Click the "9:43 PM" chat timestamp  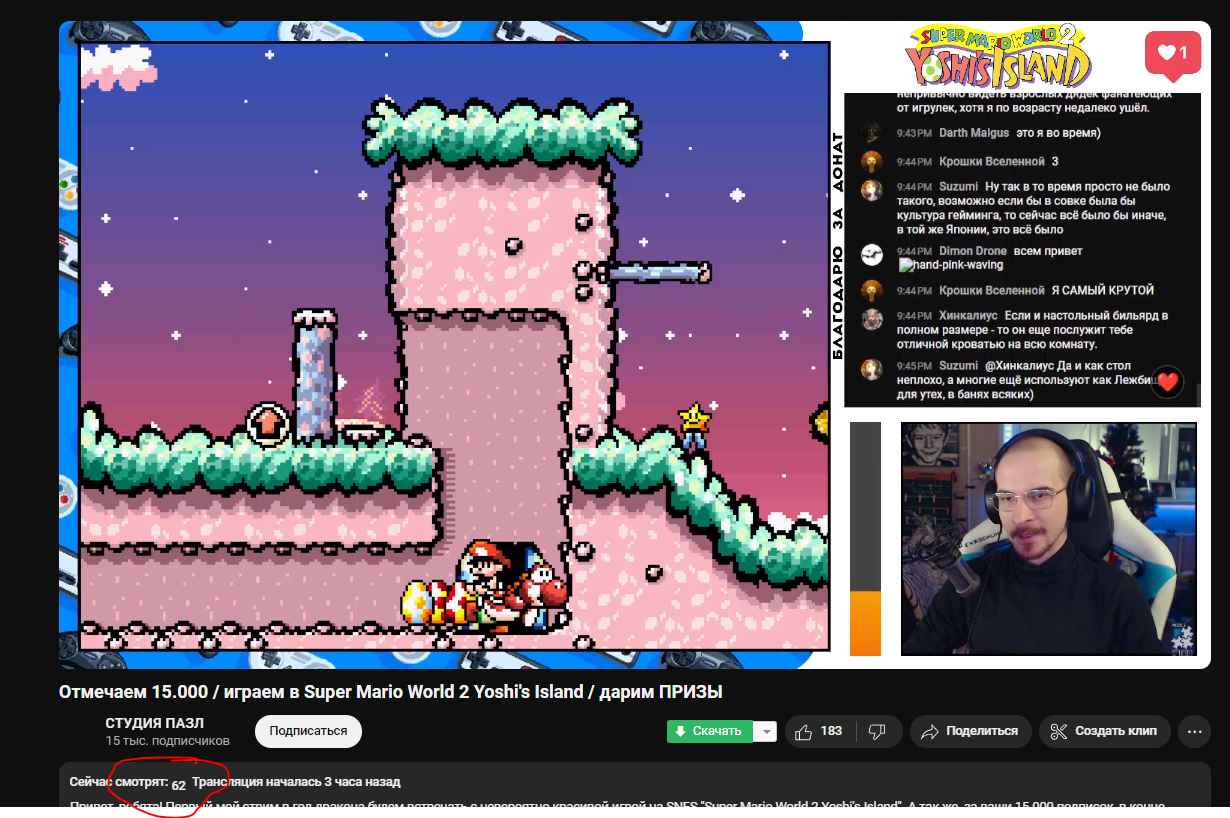[914, 133]
